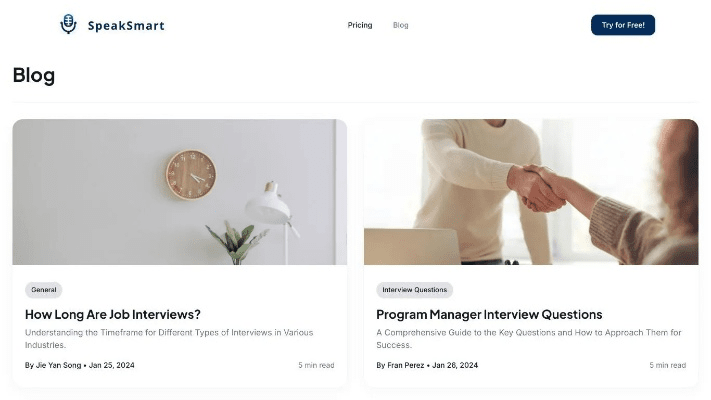The height and width of the screenshot is (400, 711).
Task: Click the Comprehensive Guide description text
Action: click(529, 339)
